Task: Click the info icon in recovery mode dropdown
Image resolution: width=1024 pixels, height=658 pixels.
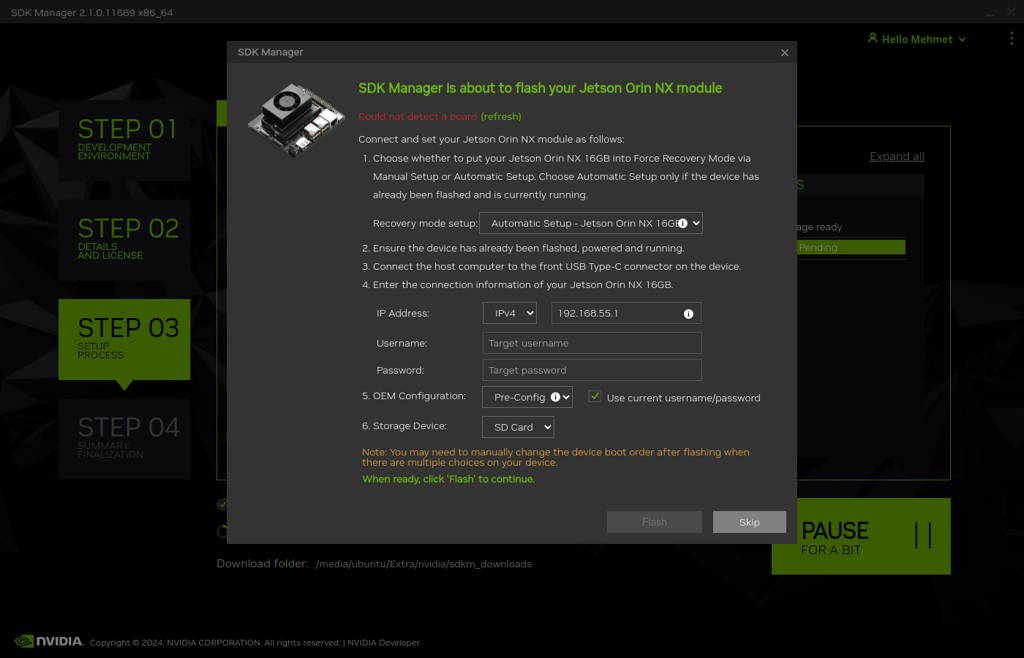Action: (x=682, y=223)
